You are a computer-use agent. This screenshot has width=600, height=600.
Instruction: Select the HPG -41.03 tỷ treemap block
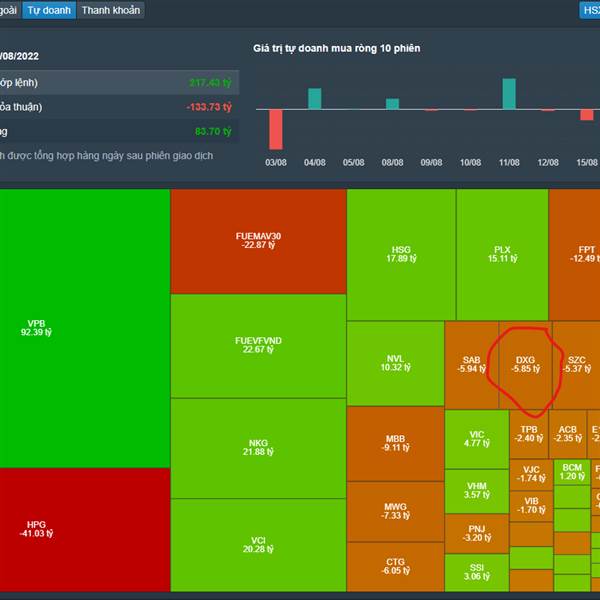pyautogui.click(x=85, y=530)
